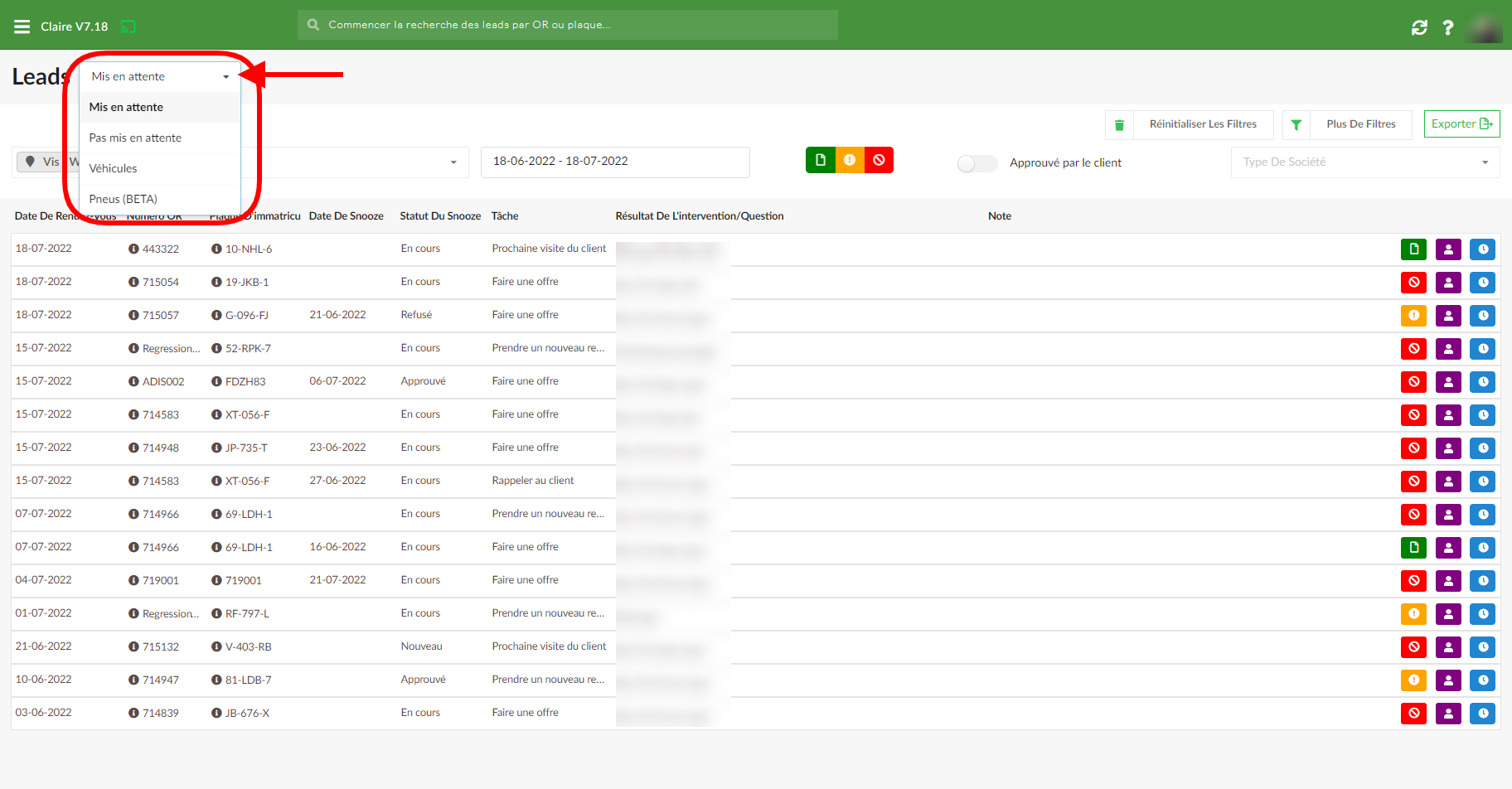This screenshot has height=789, width=1512.
Task: Click 'Réinitialiser Les Filtres' button
Action: click(x=1203, y=124)
